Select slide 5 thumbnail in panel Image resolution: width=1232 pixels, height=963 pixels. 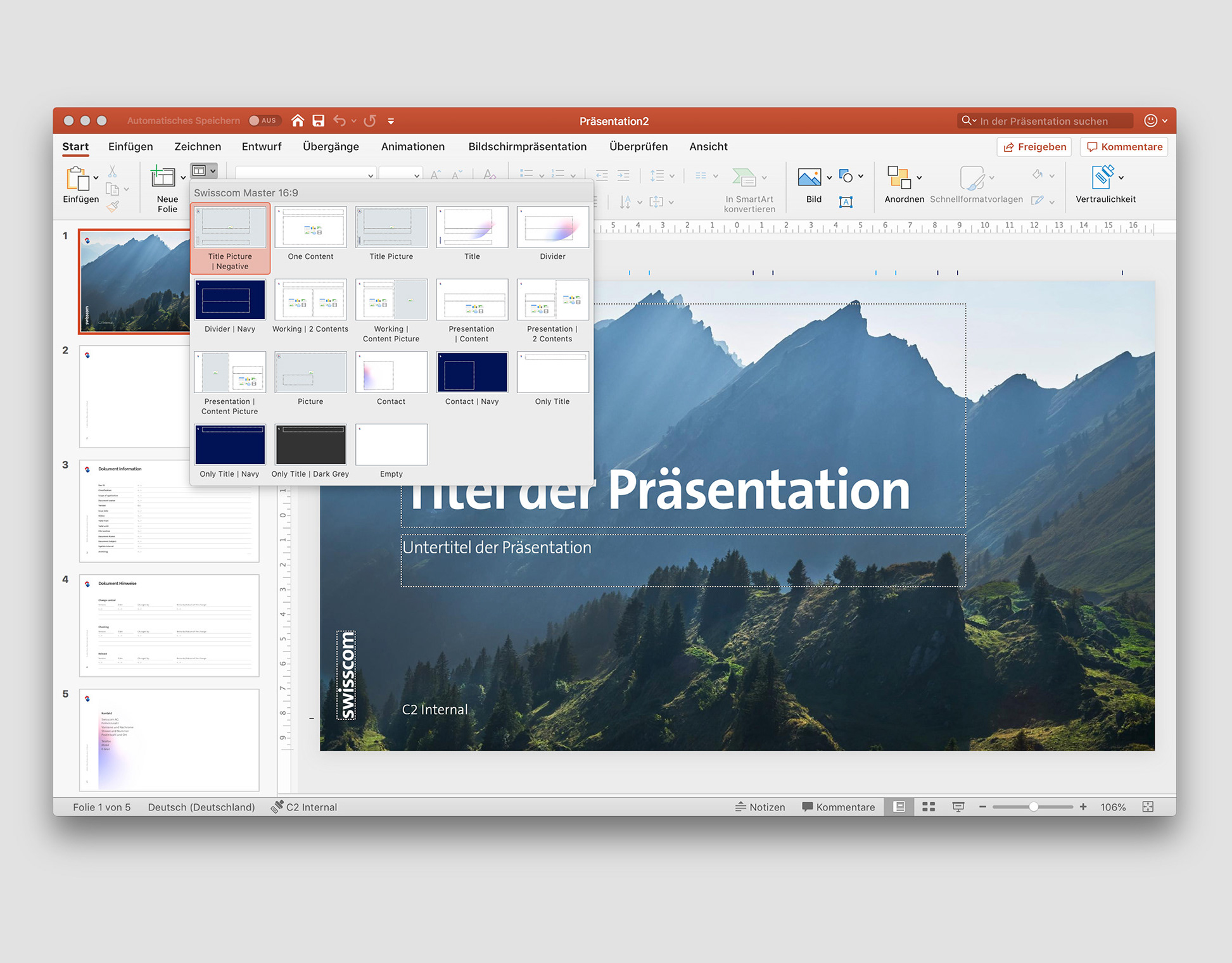(169, 740)
